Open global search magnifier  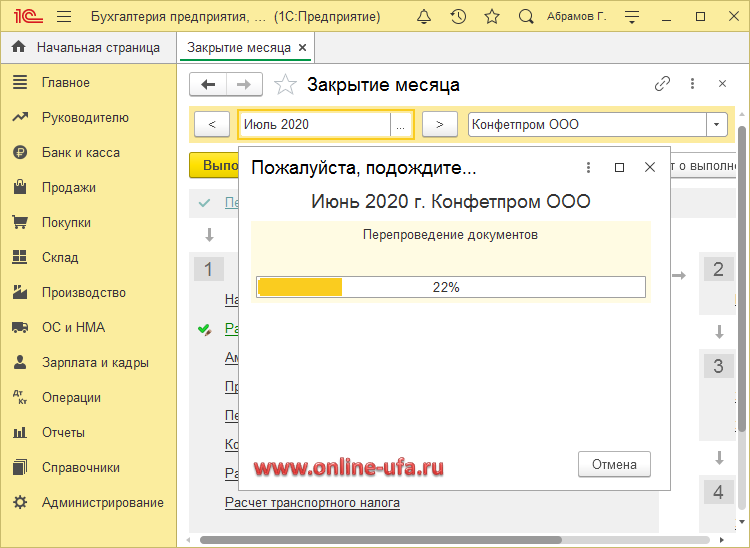click(526, 17)
